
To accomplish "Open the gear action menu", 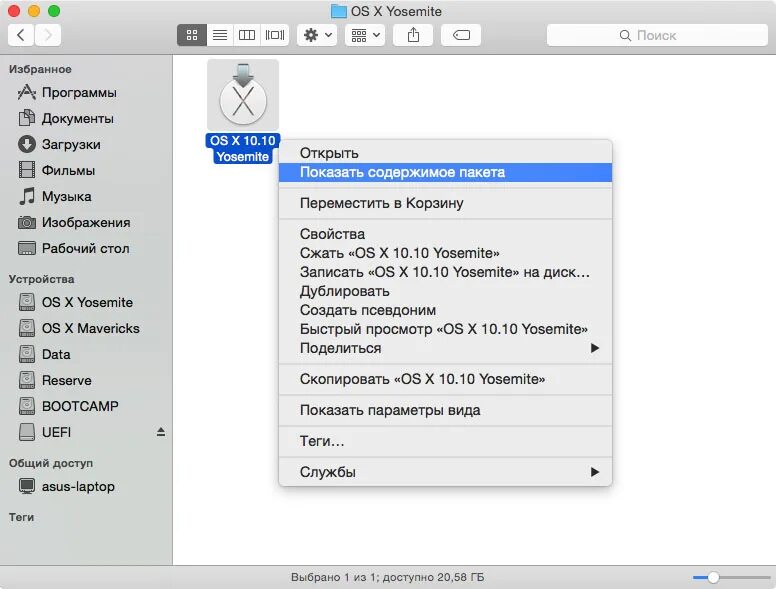I will point(317,35).
